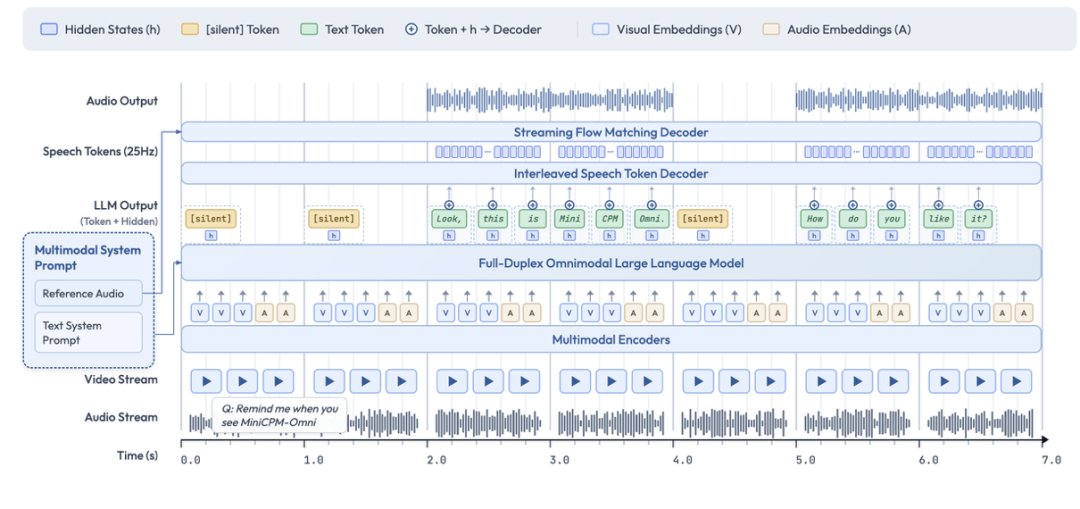Click the Token + h → Decoder legend plus icon

click(x=412, y=30)
